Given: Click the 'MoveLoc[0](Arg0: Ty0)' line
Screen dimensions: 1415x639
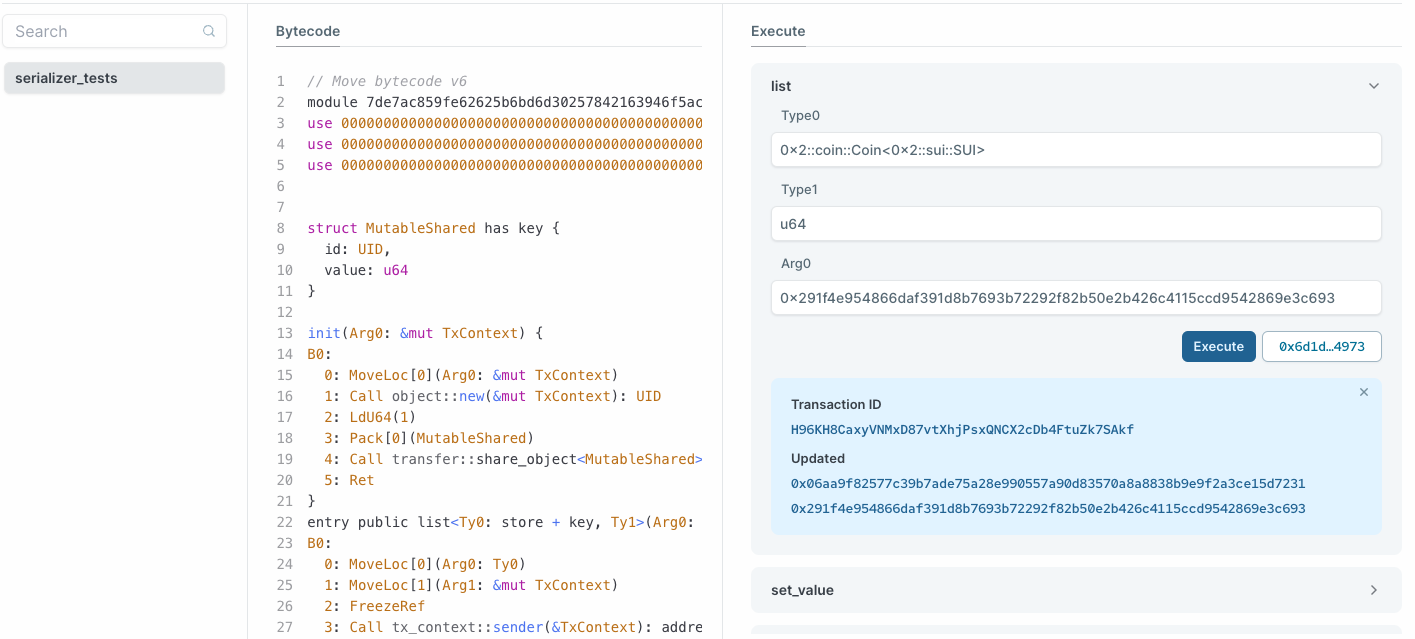Looking at the screenshot, I should 425,564.
